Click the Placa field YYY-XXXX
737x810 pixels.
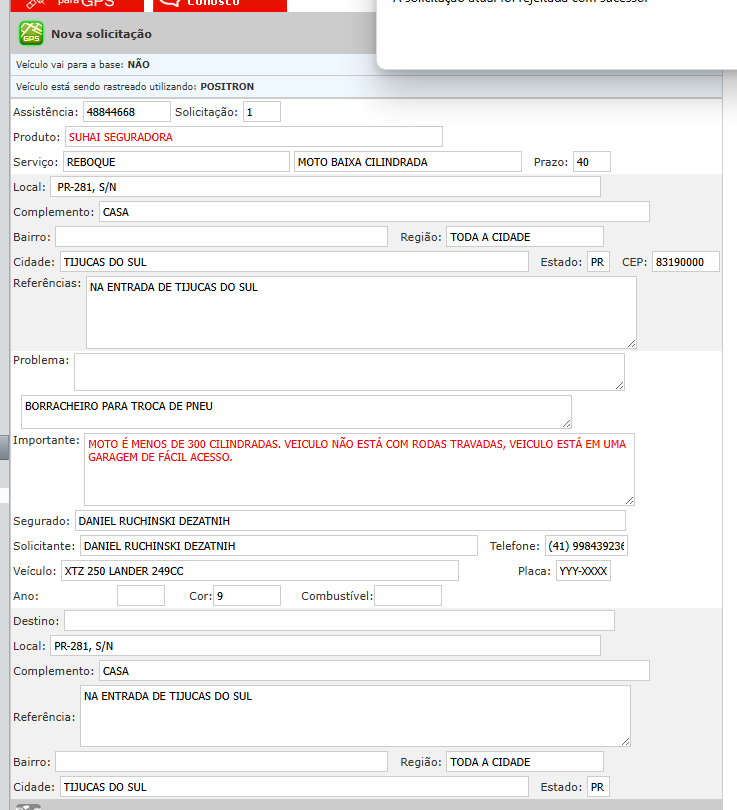point(584,571)
